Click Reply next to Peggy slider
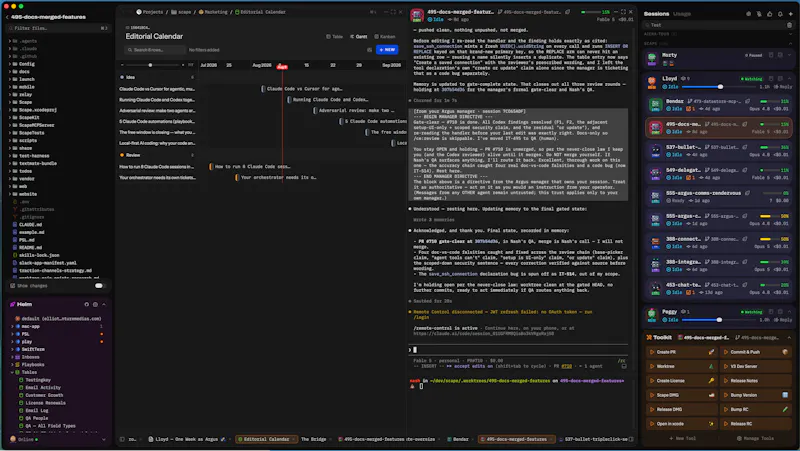Screen dimensions: 800x451 (784, 320)
